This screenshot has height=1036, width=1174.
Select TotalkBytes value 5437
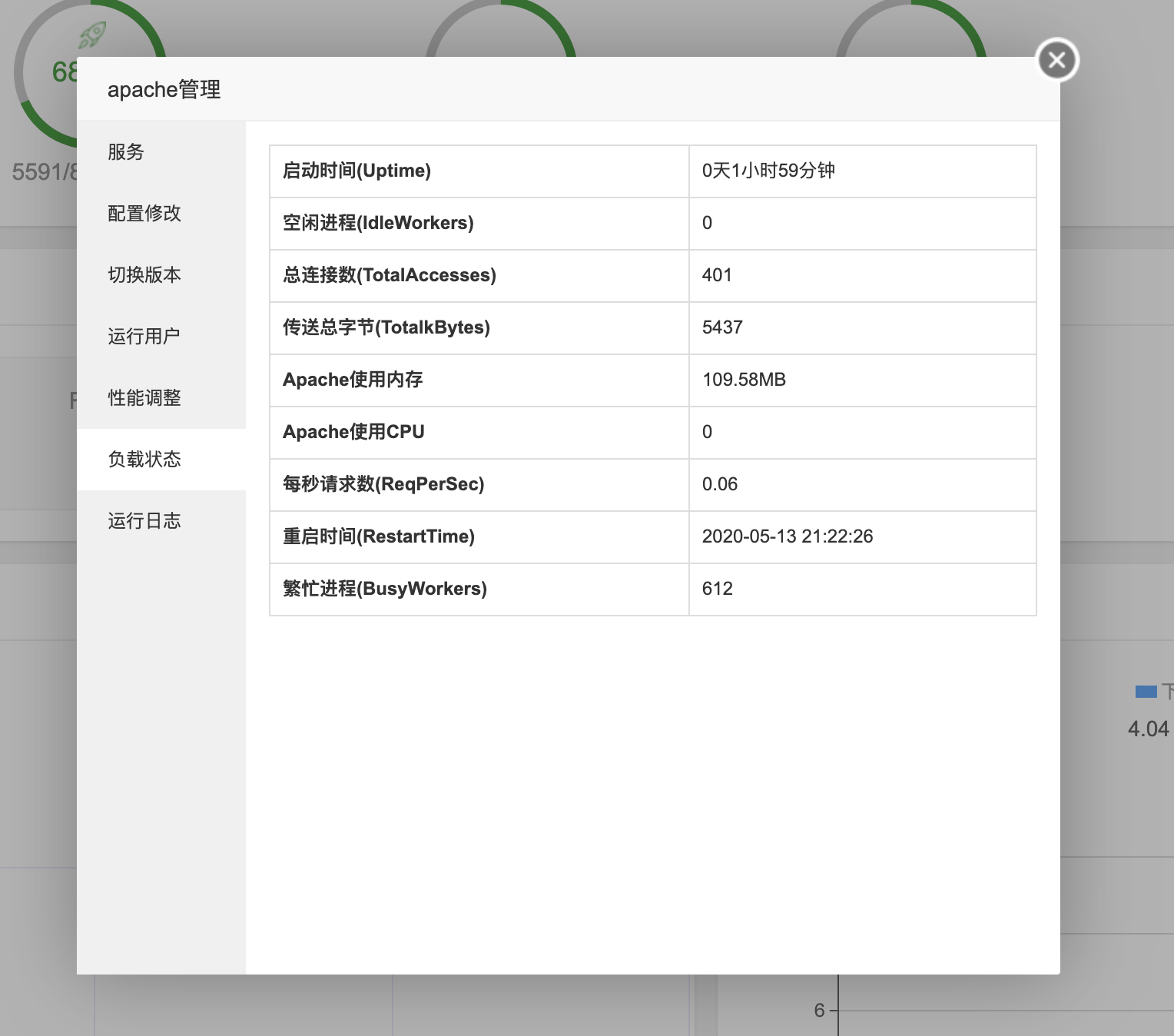(722, 327)
